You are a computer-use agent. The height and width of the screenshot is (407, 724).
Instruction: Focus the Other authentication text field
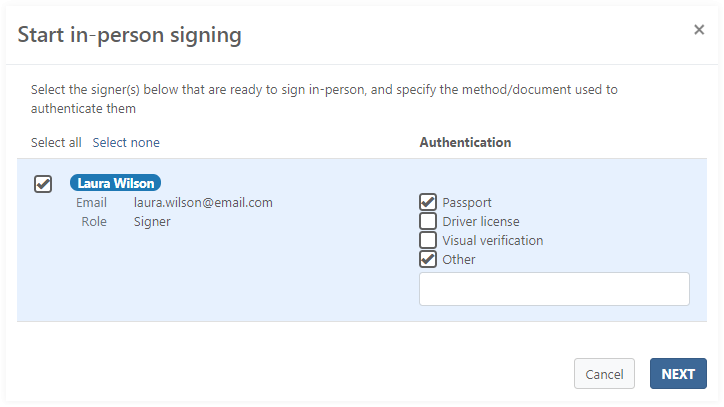(x=554, y=289)
